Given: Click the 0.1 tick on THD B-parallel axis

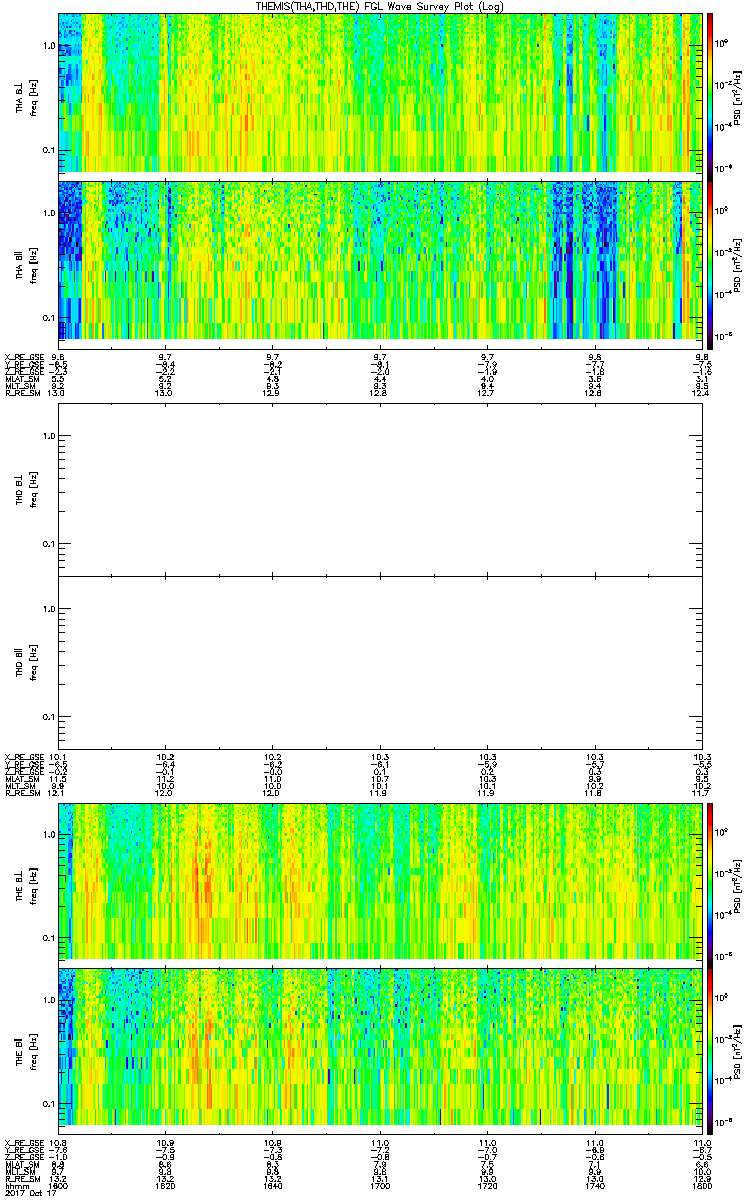Looking at the screenshot, I should [48, 717].
